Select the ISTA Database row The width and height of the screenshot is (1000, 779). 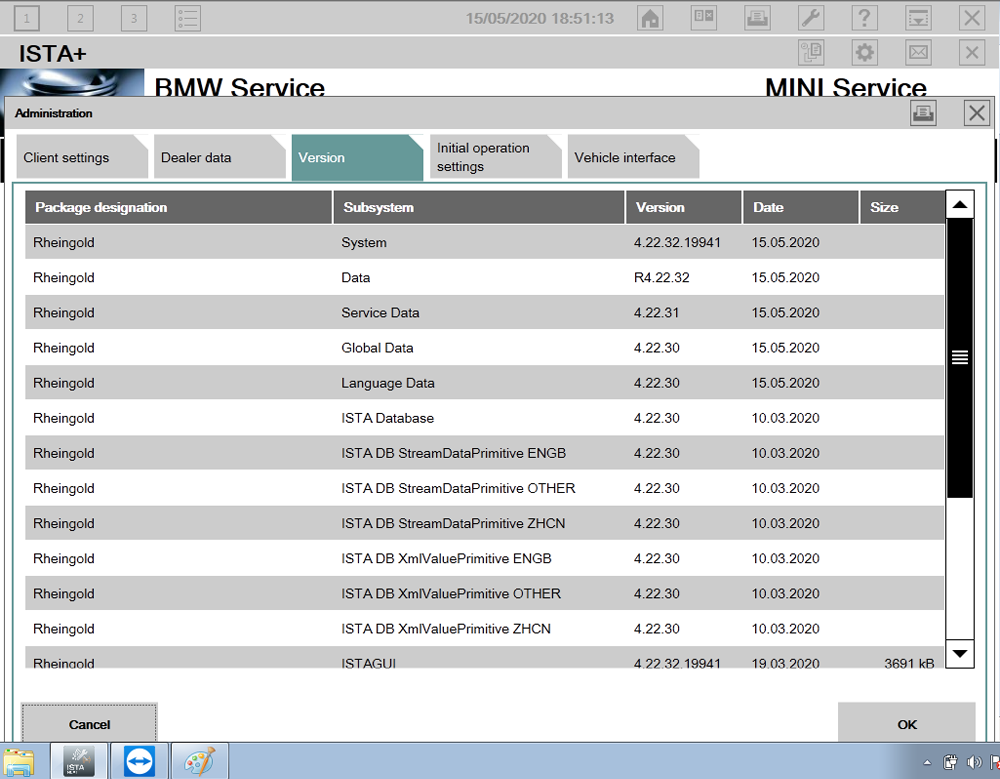pyautogui.click(x=485, y=418)
